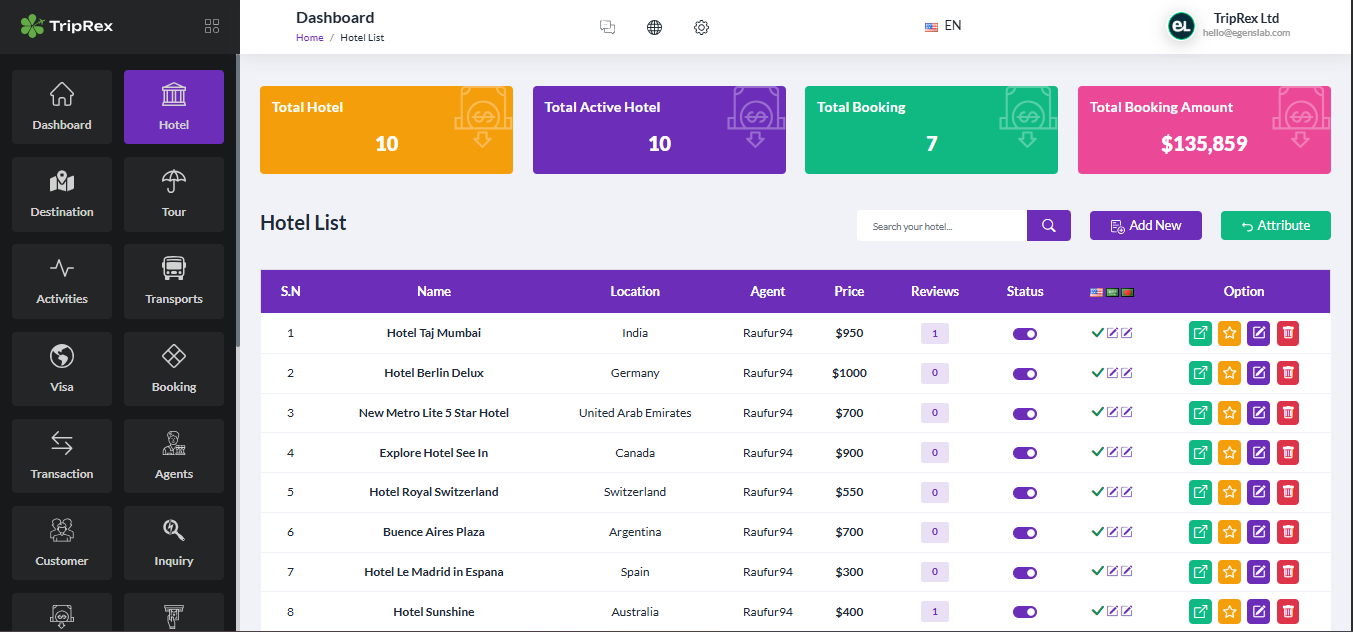This screenshot has width=1353, height=632.
Task: Follow the Home breadcrumb link
Action: click(310, 37)
